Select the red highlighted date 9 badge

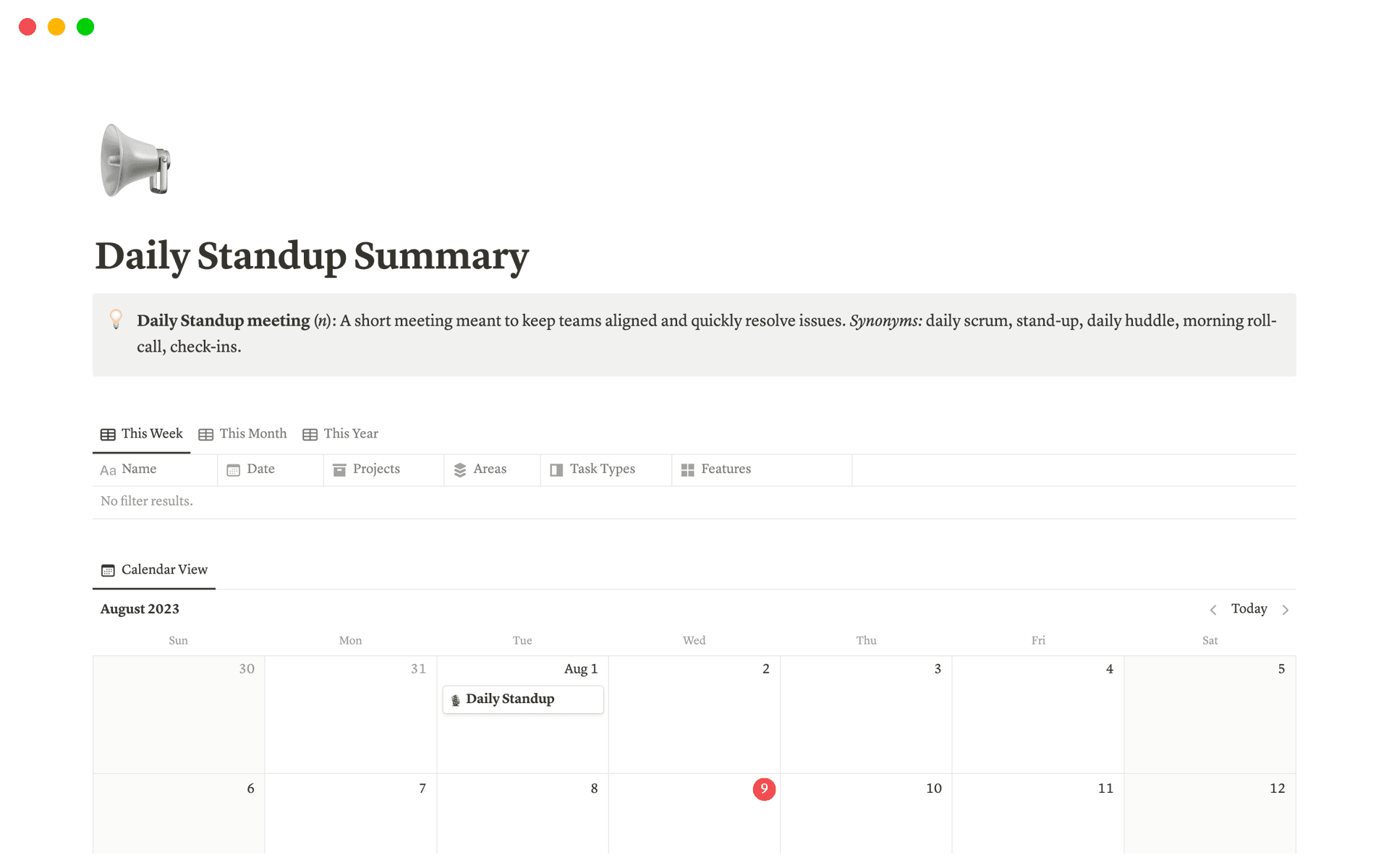click(x=764, y=789)
